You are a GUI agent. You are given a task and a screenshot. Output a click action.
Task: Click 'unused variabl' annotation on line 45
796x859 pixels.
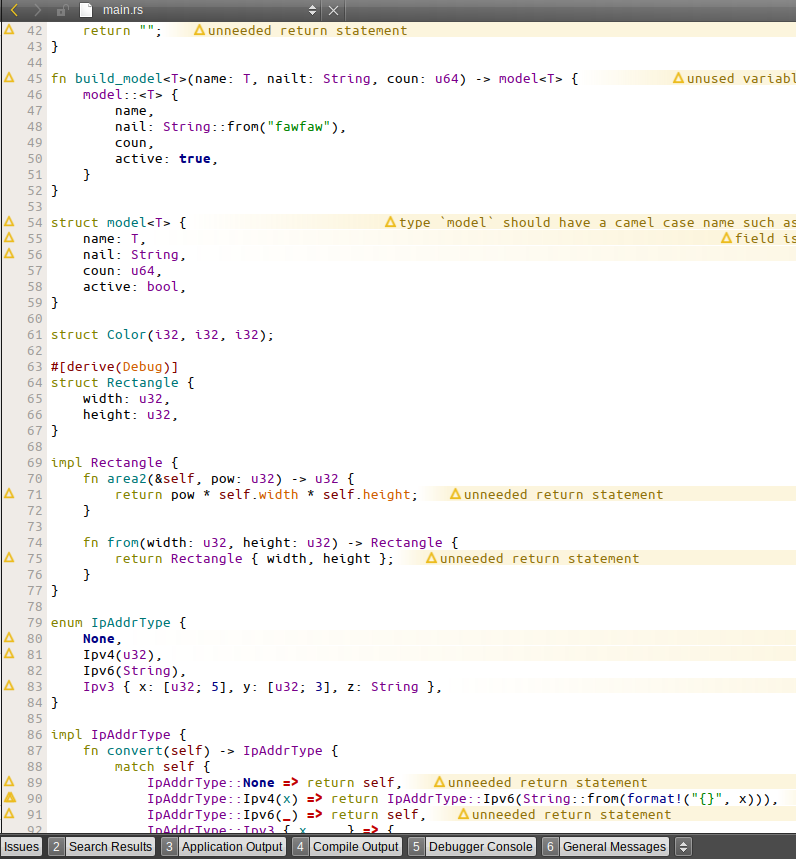741,79
